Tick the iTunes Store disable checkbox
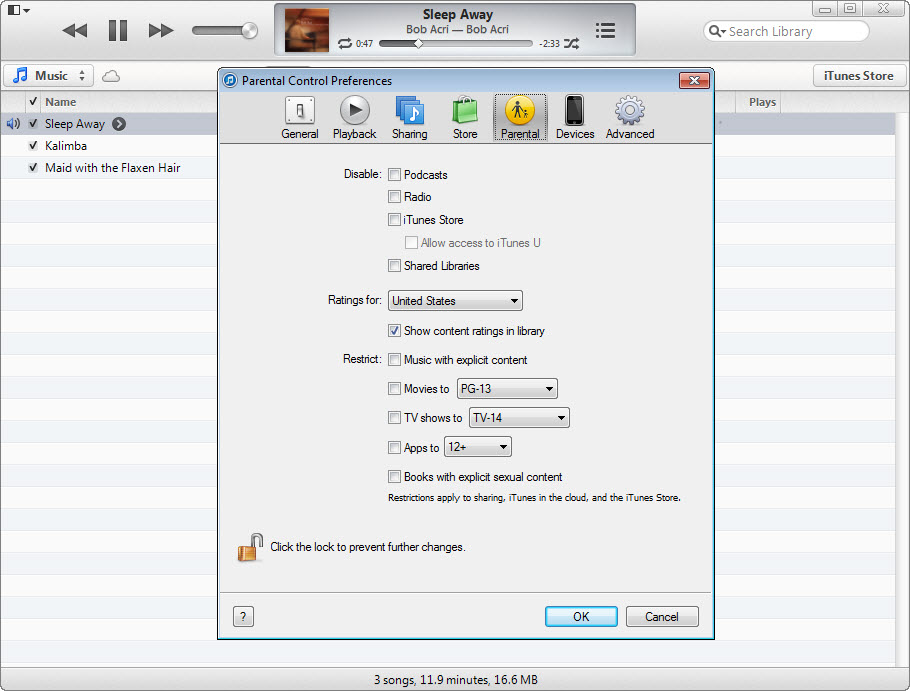Screen dimensions: 910x691 tap(395, 220)
